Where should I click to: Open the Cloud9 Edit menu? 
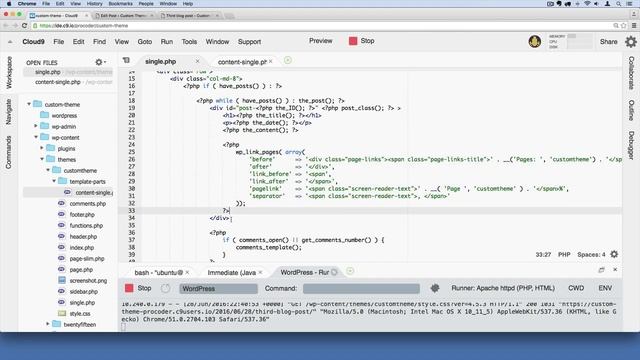[x=78, y=42]
